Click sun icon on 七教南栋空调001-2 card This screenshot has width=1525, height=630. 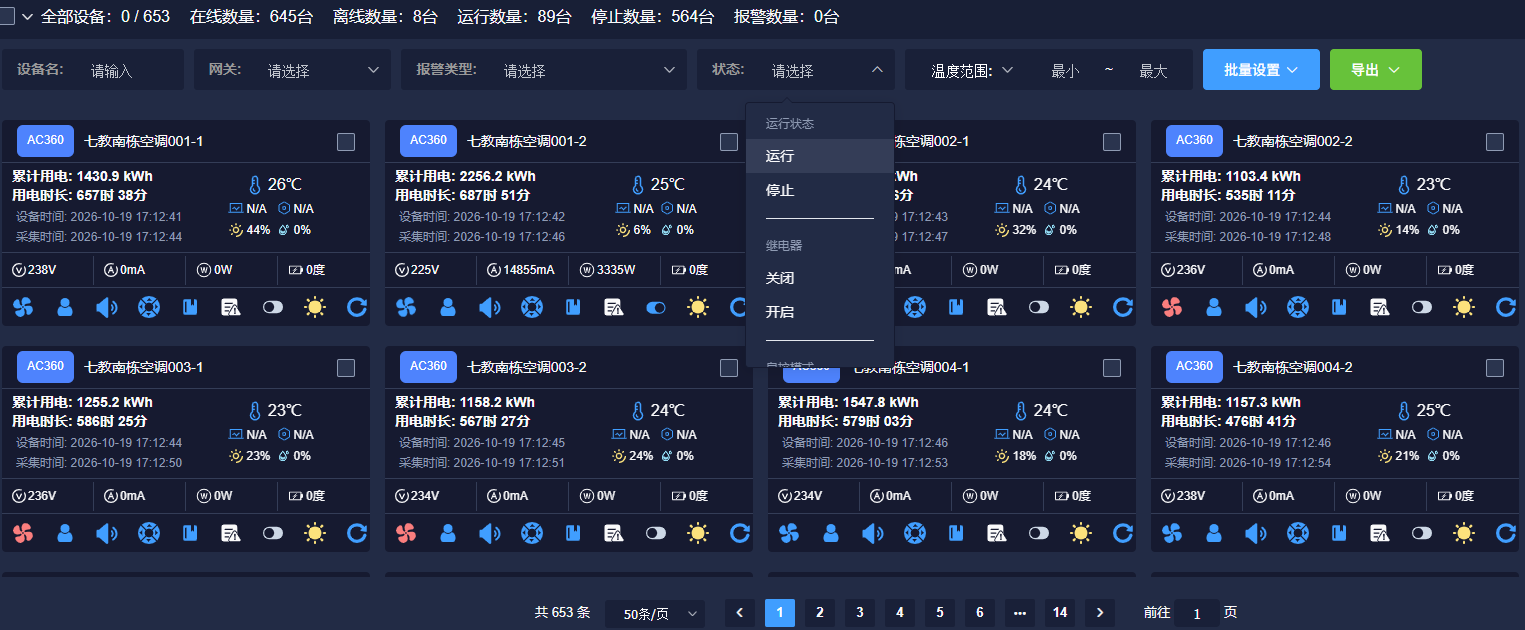pos(698,307)
